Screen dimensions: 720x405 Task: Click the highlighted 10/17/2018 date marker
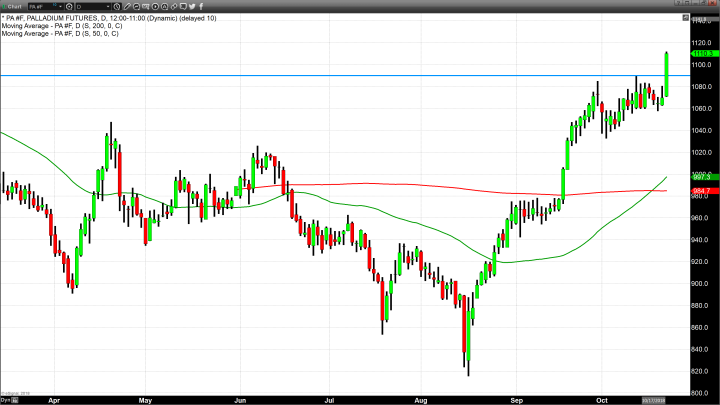tap(653, 400)
